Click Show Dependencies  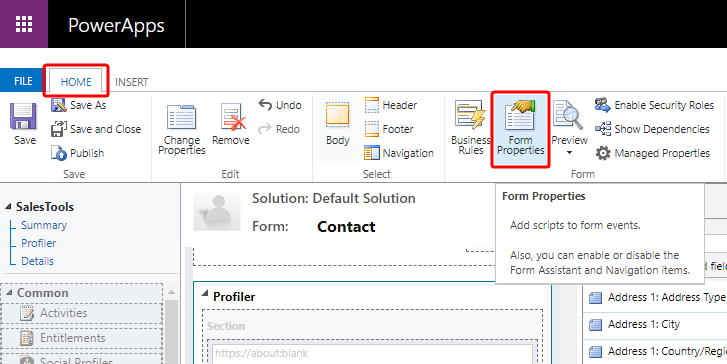pos(652,129)
